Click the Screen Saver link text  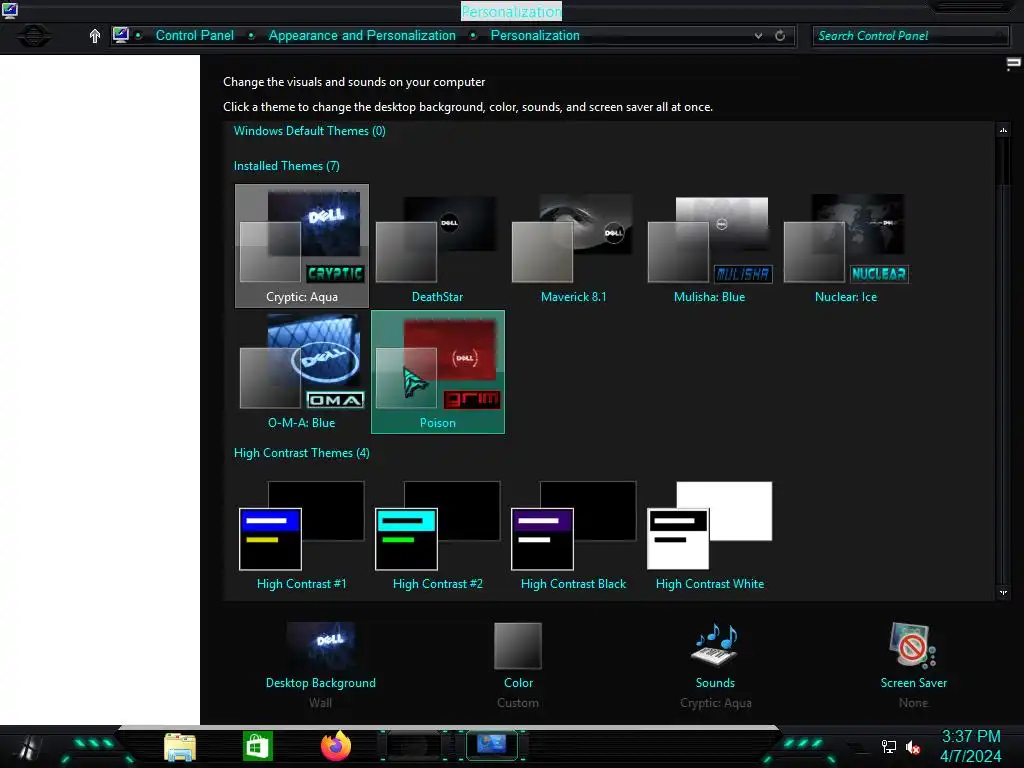click(x=913, y=682)
